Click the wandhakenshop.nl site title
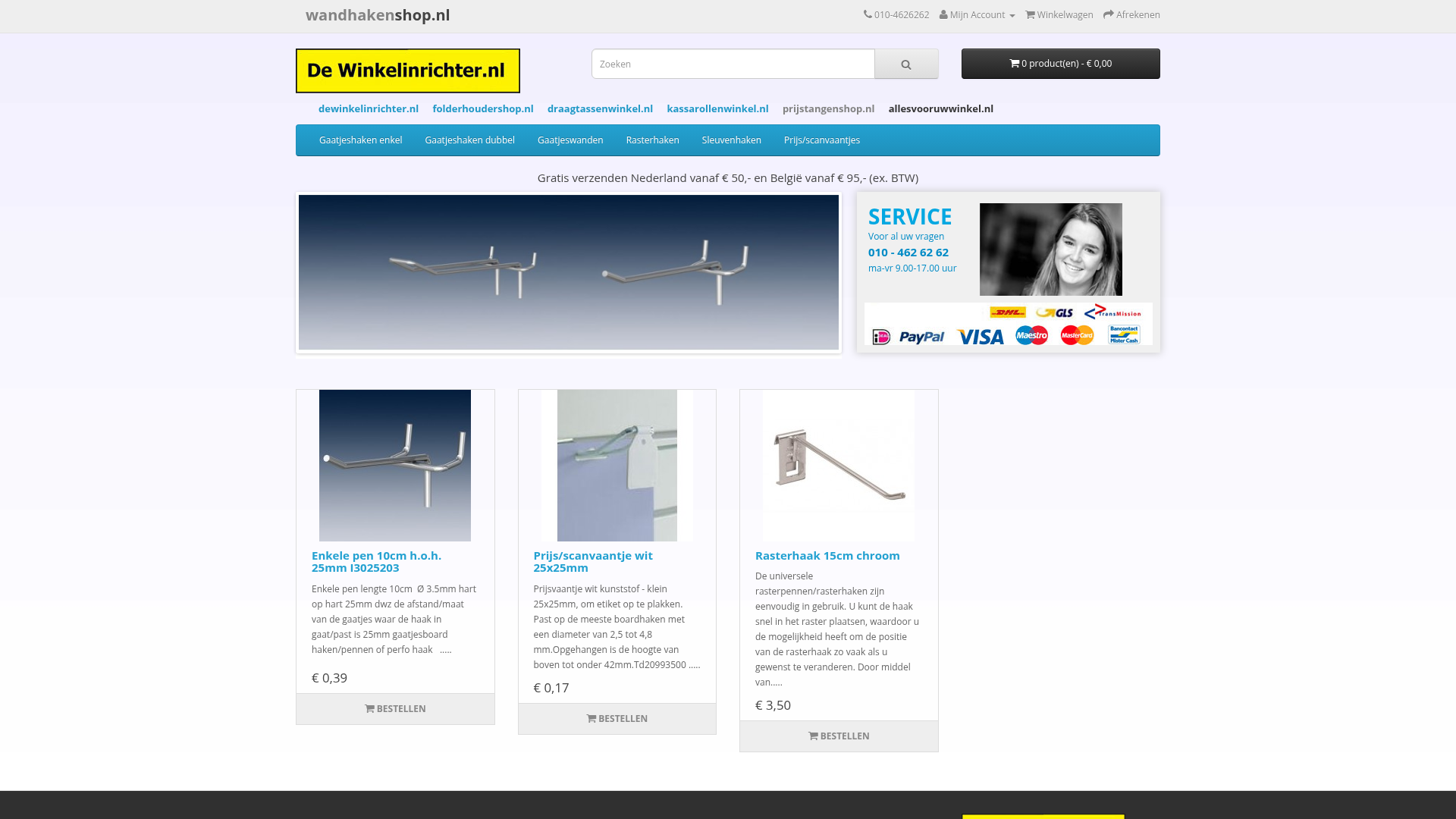Image resolution: width=1456 pixels, height=819 pixels. pos(378,15)
